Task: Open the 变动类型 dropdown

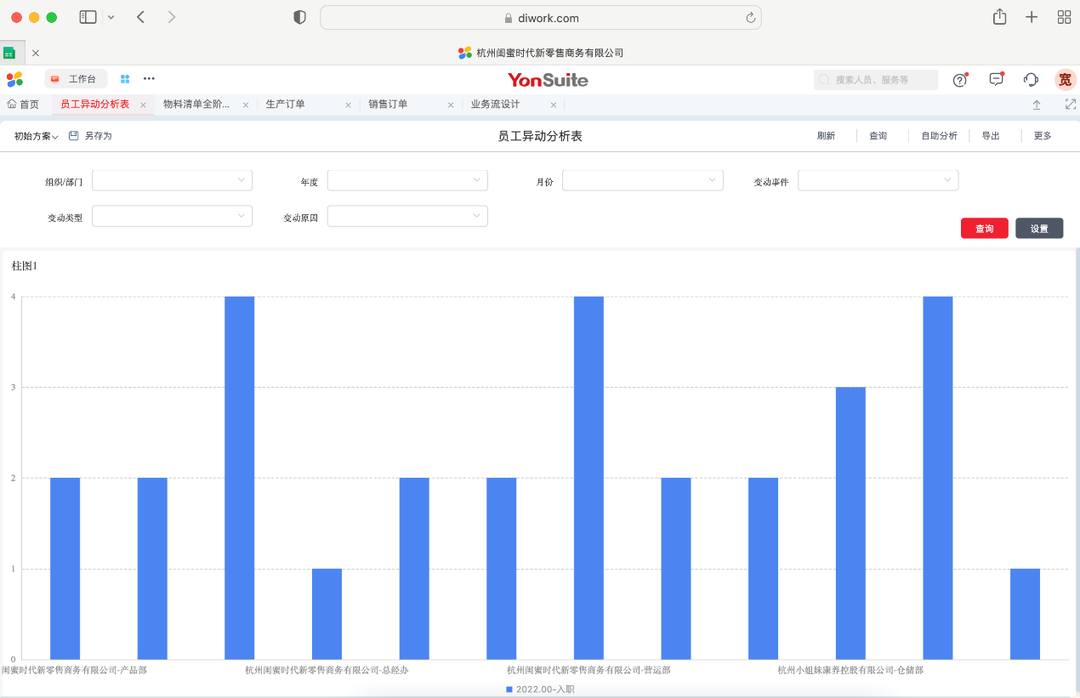Action: pyautogui.click(x=172, y=216)
